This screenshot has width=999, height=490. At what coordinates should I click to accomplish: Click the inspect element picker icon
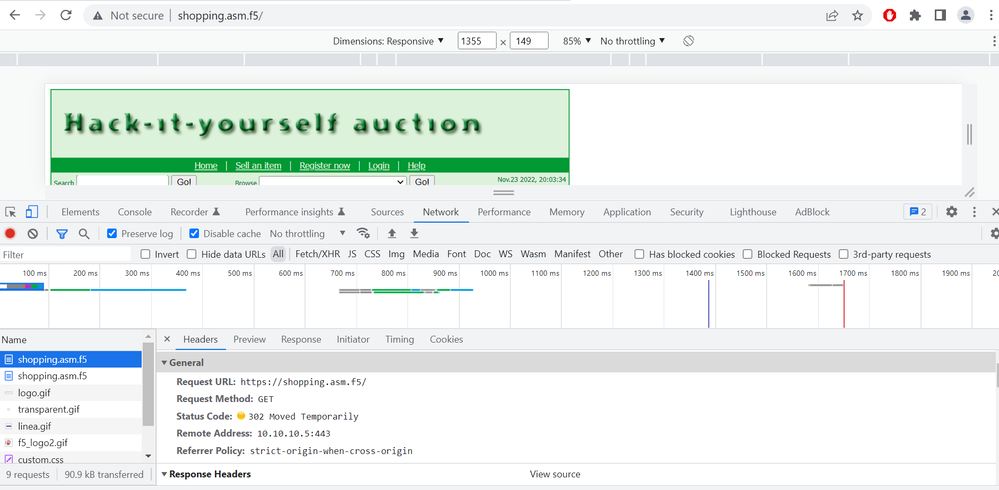(x=11, y=212)
